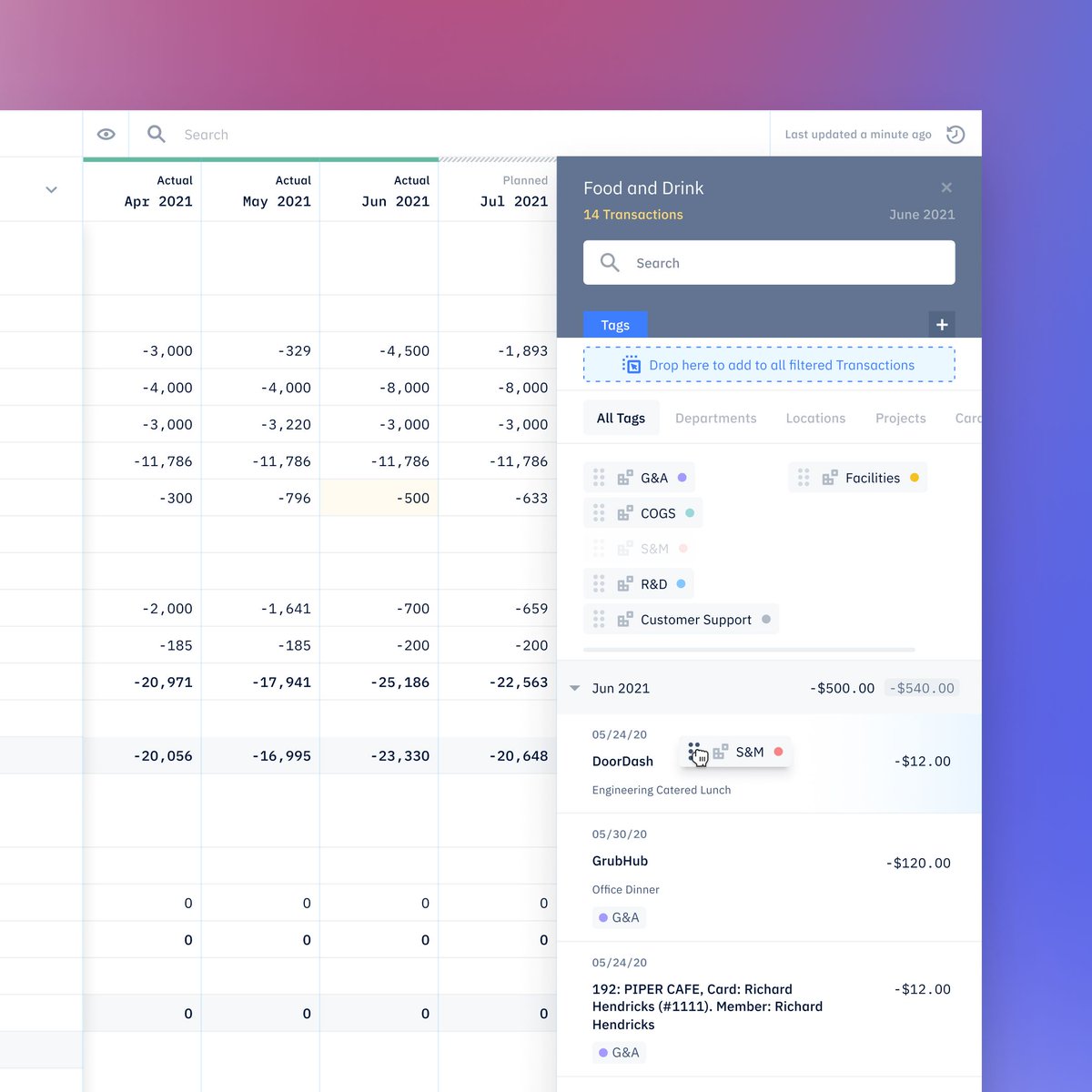Click the 14 Transactions link
Image resolution: width=1092 pixels, height=1092 pixels.
pyautogui.click(x=633, y=215)
